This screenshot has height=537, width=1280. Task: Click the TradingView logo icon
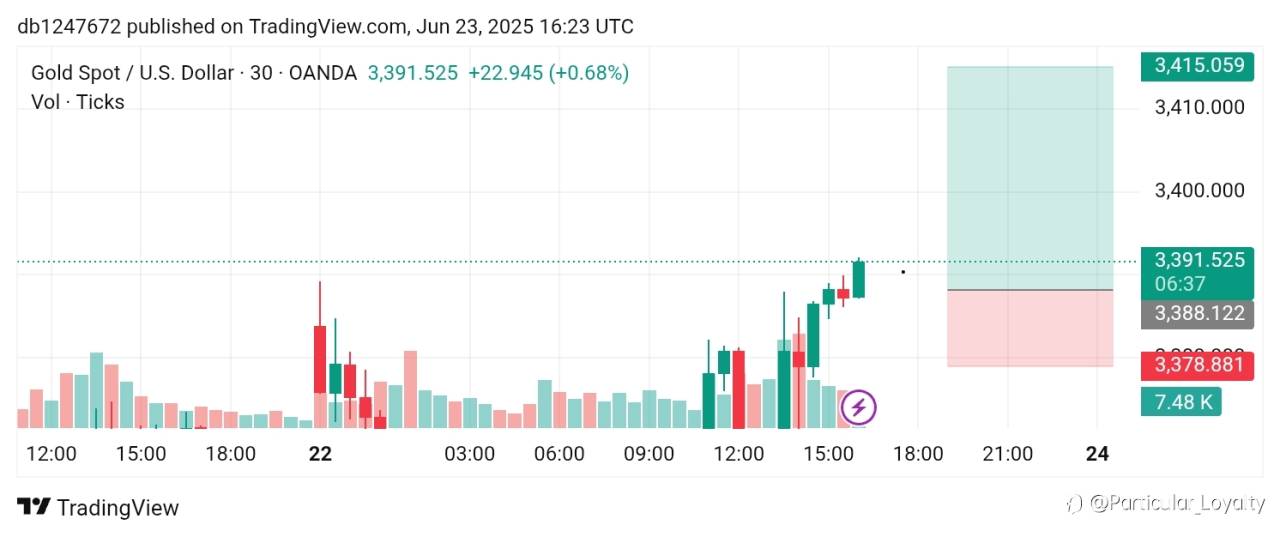(34, 507)
